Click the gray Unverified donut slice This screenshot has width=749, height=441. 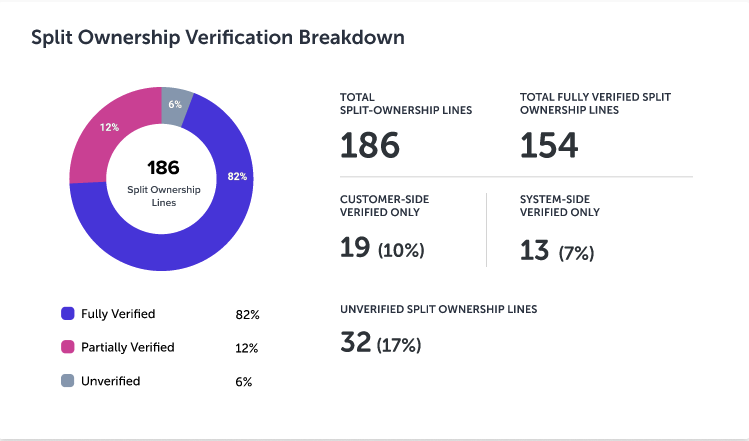coord(174,104)
